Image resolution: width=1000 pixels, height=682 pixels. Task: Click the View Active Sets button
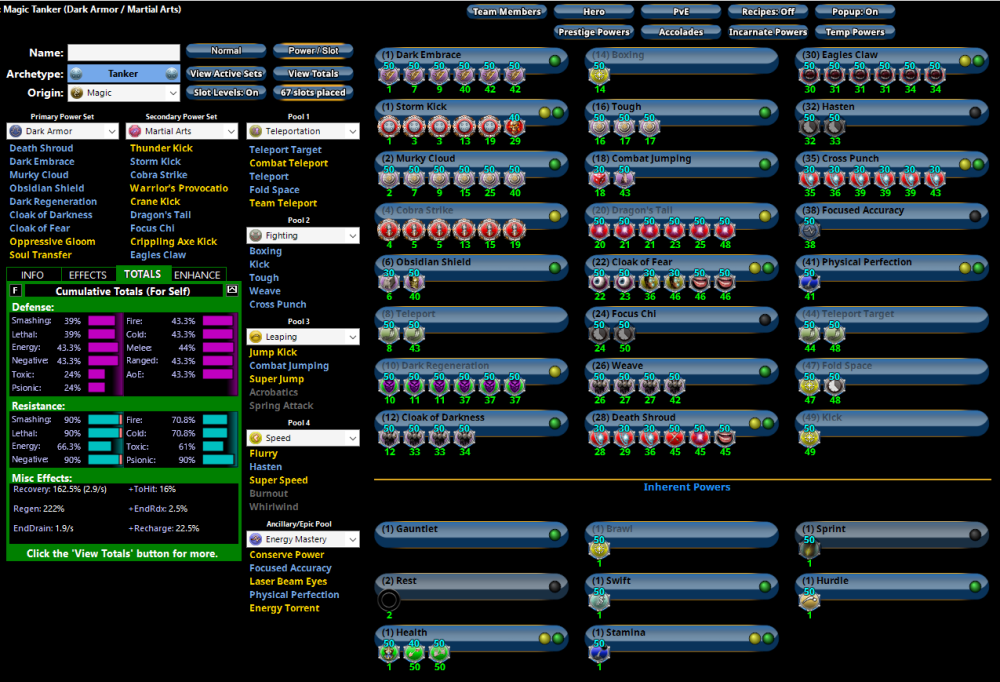click(226, 74)
